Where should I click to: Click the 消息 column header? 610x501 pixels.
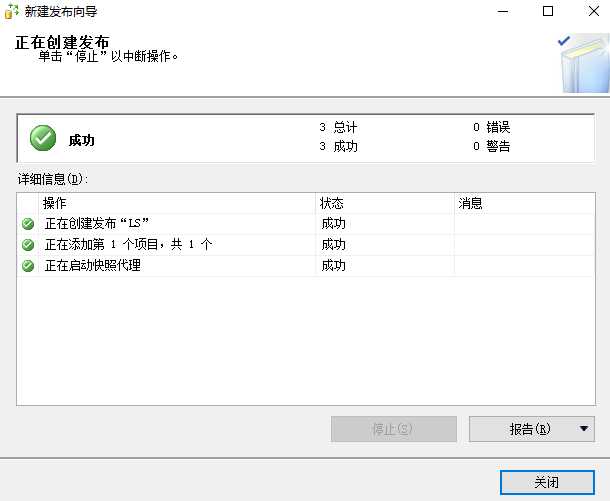(x=524, y=203)
